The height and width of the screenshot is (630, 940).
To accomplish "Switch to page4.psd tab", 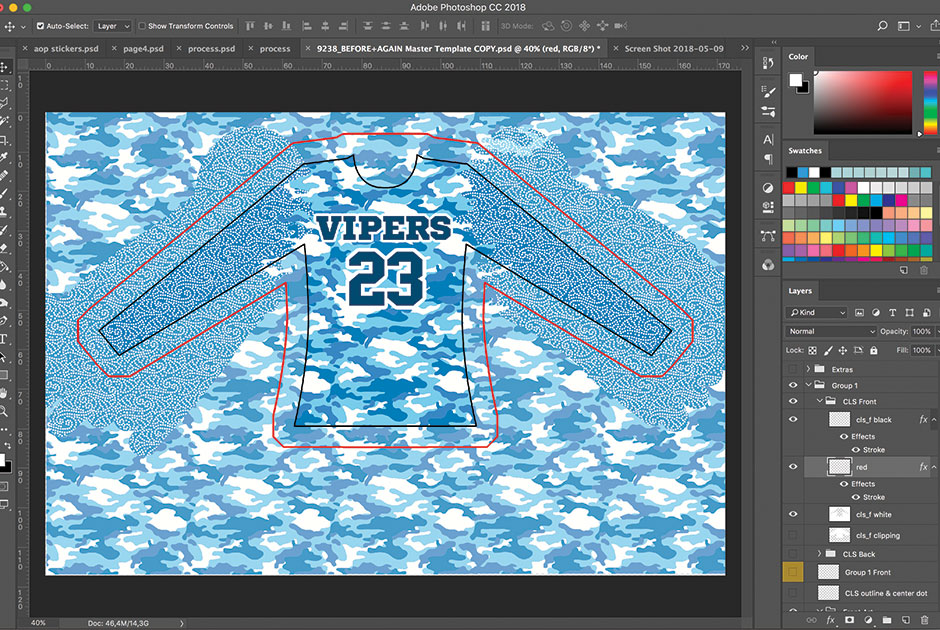I will pos(143,49).
